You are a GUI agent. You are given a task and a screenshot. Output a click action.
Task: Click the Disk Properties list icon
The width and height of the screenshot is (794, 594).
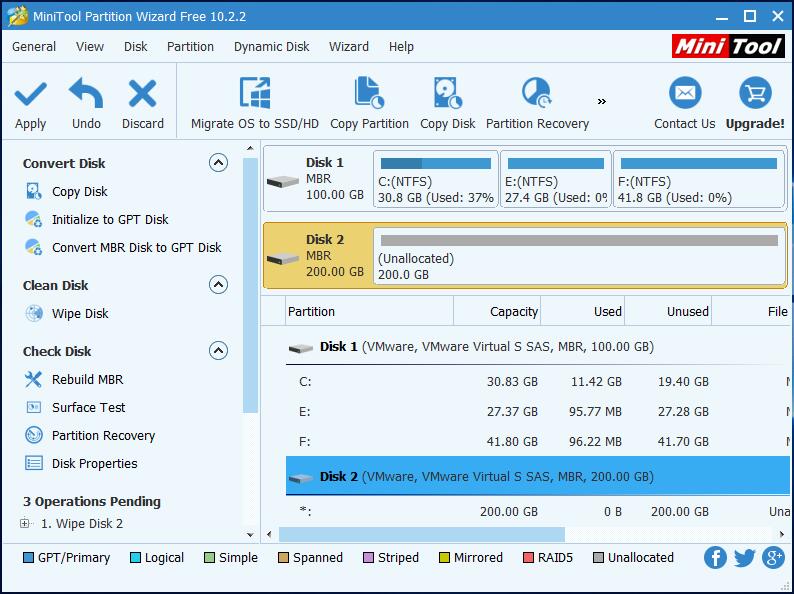click(34, 463)
